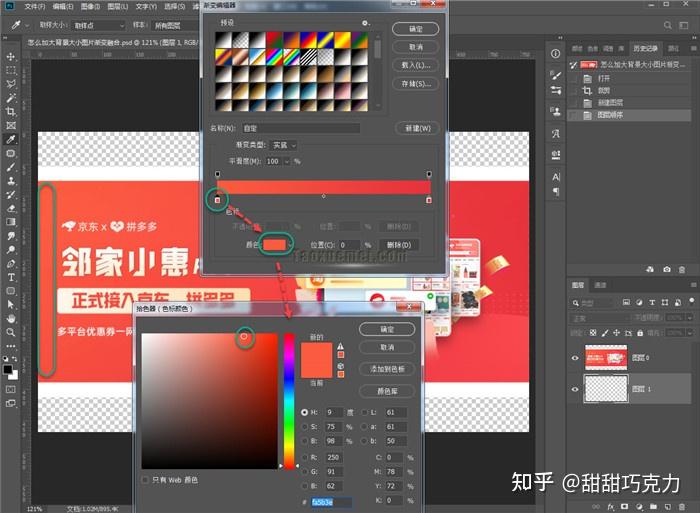Filter layers by type T icon
The height and width of the screenshot is (513, 700).
point(652,303)
